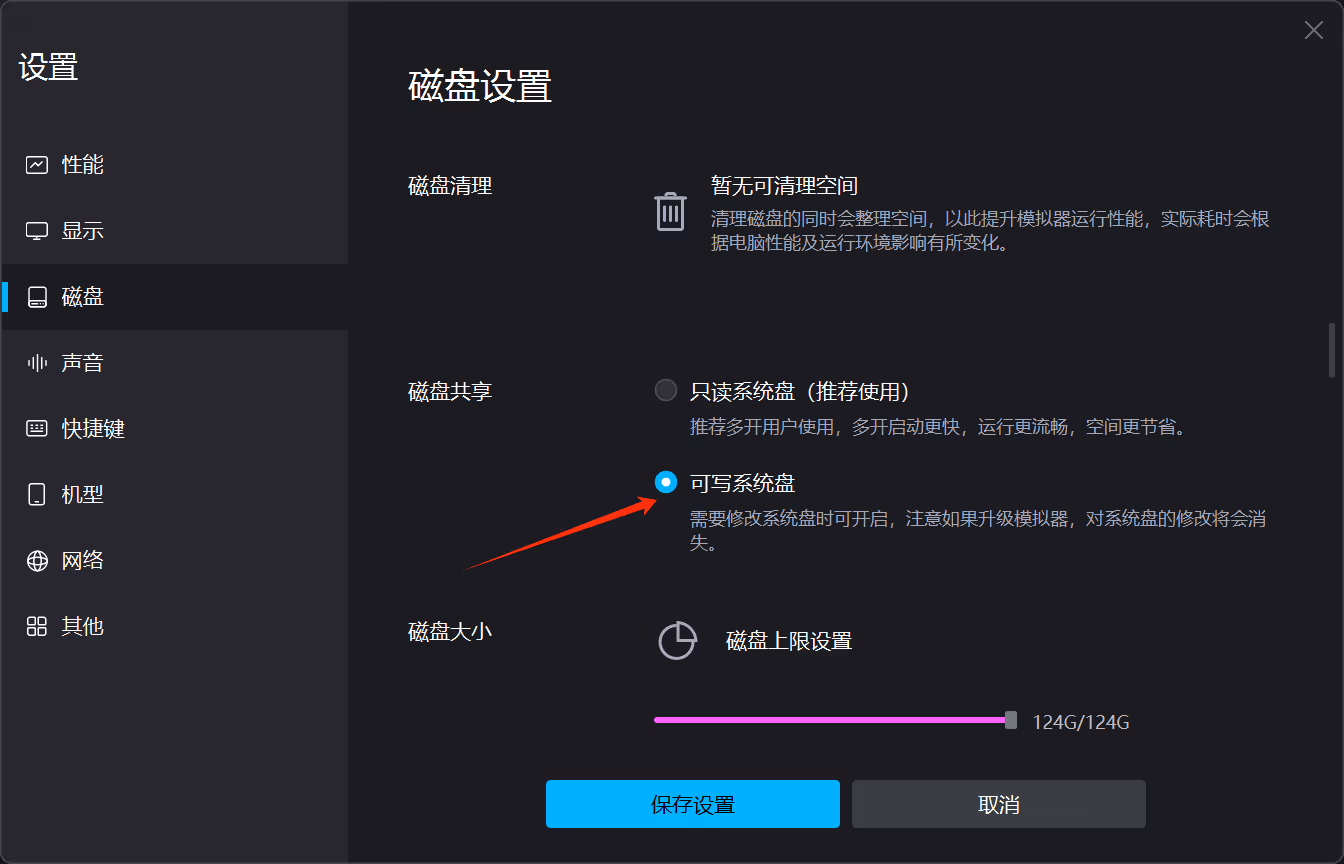Close the settings dialog with X
This screenshot has width=1344, height=864.
pyautogui.click(x=1313, y=31)
